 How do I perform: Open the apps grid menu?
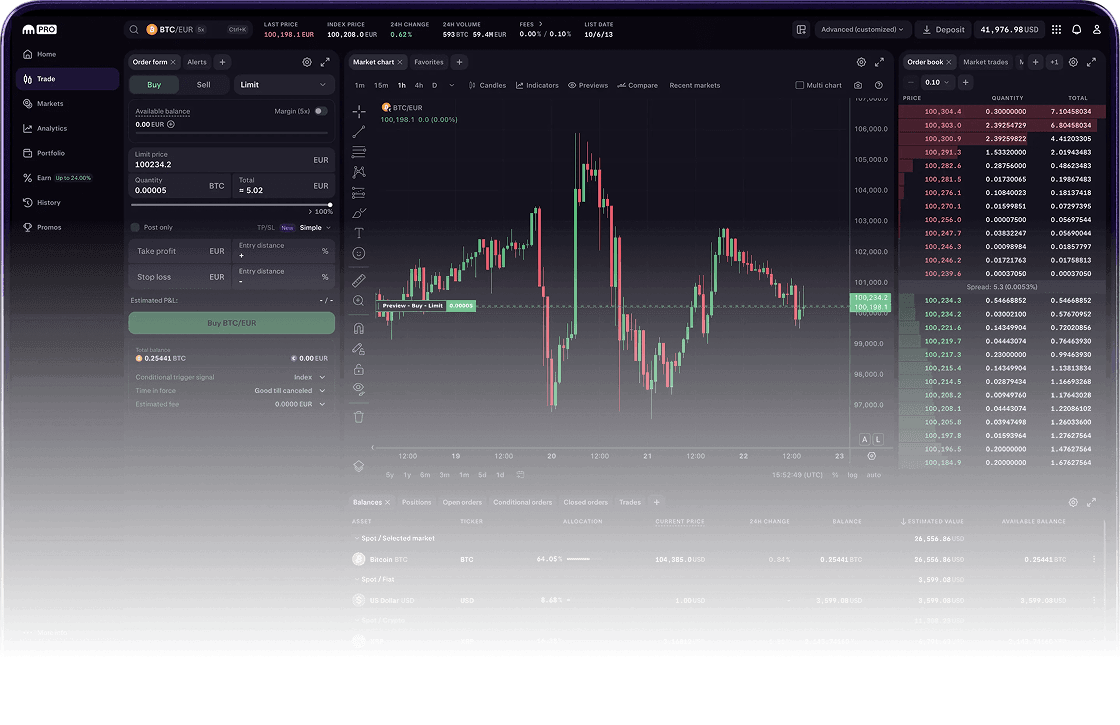[1056, 30]
